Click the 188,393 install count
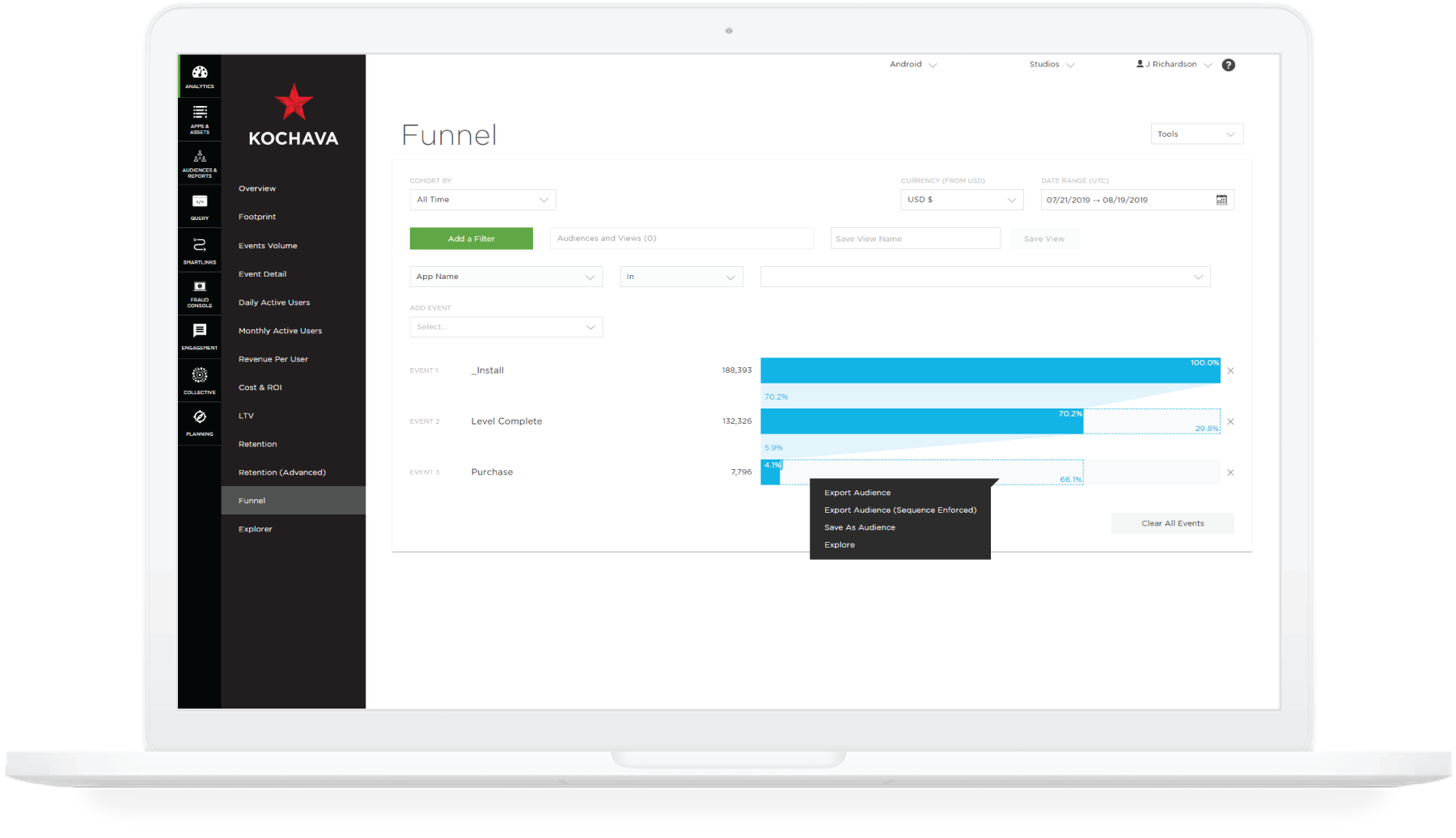Image resolution: width=1456 pixels, height=838 pixels. 737,370
